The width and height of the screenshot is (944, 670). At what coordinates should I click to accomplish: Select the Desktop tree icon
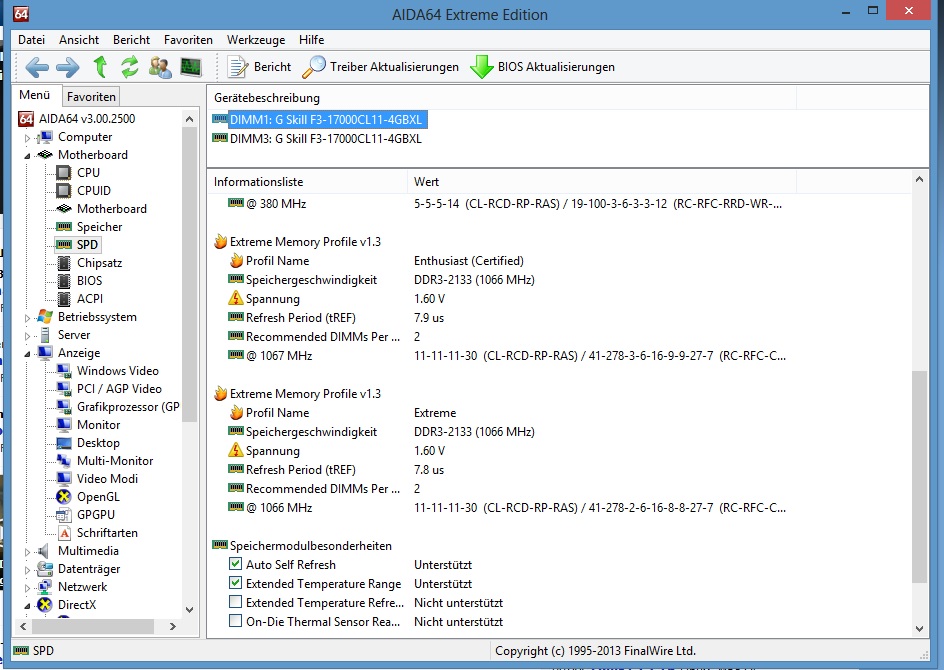63,444
